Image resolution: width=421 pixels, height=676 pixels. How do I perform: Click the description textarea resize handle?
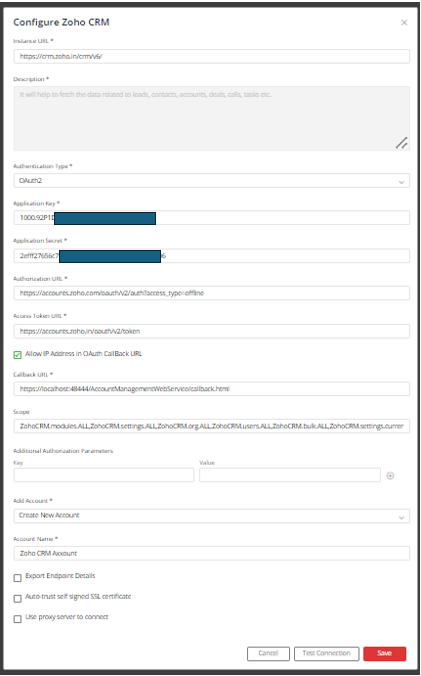coord(402,143)
